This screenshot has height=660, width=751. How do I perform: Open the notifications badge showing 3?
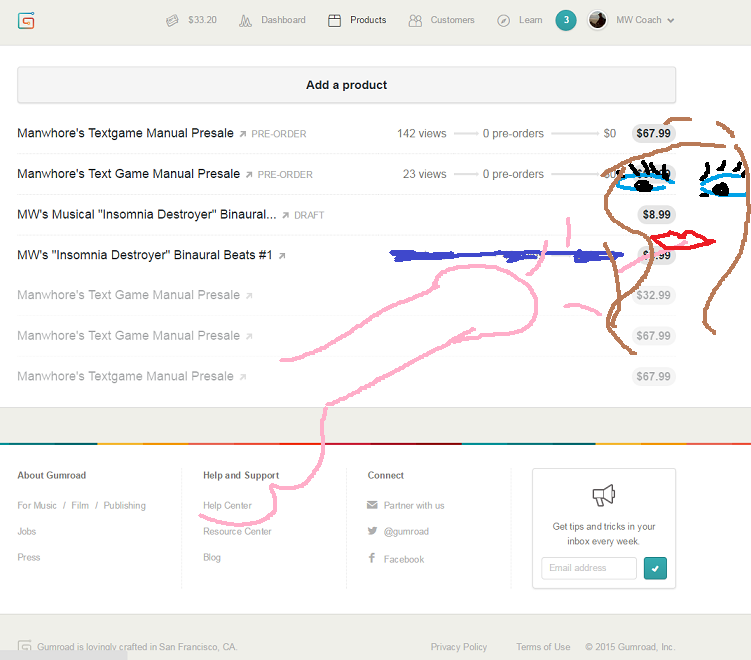click(x=566, y=20)
